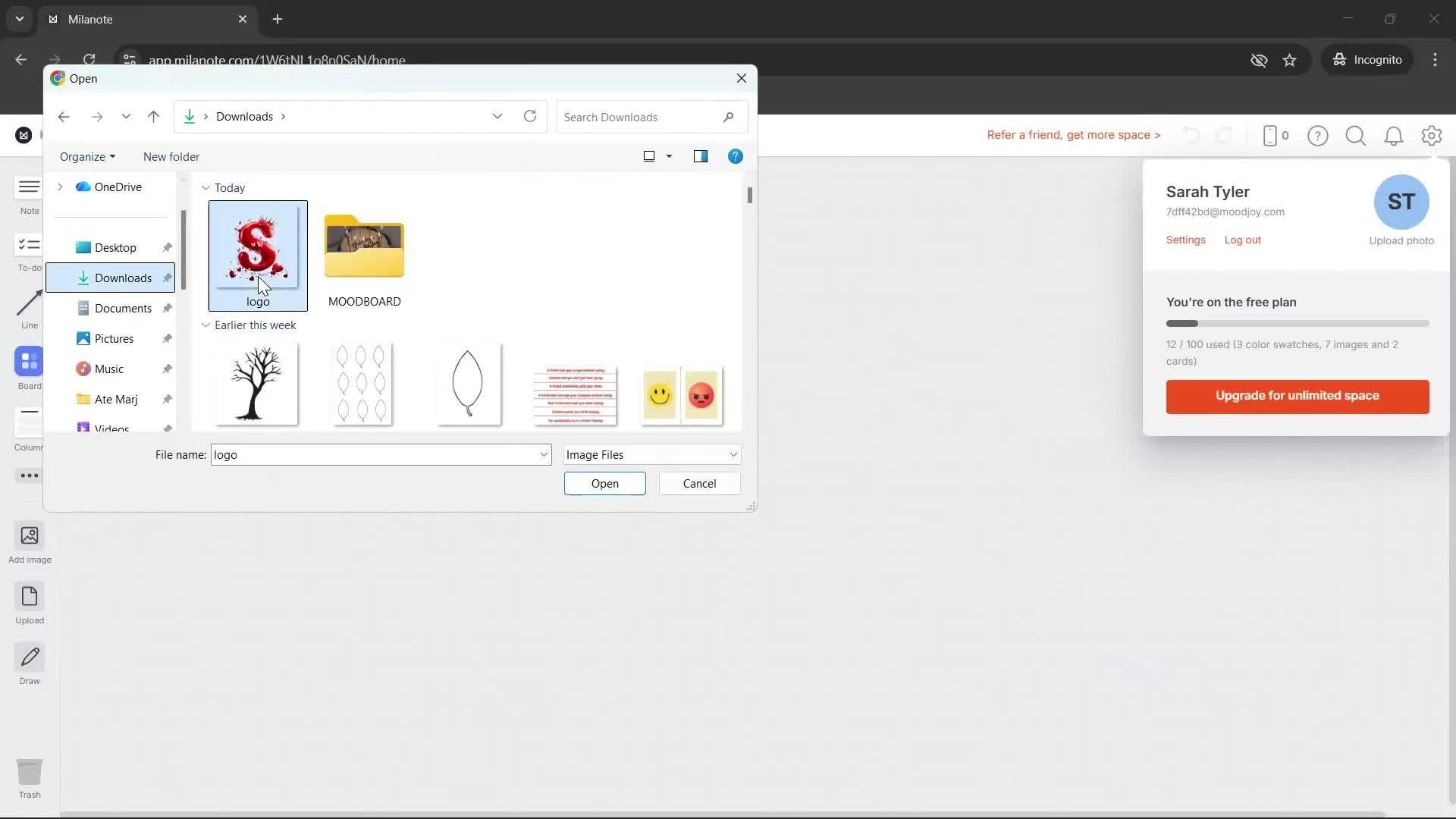This screenshot has height=819, width=1456.
Task: Open Milanote notifications bell
Action: 1394,136
